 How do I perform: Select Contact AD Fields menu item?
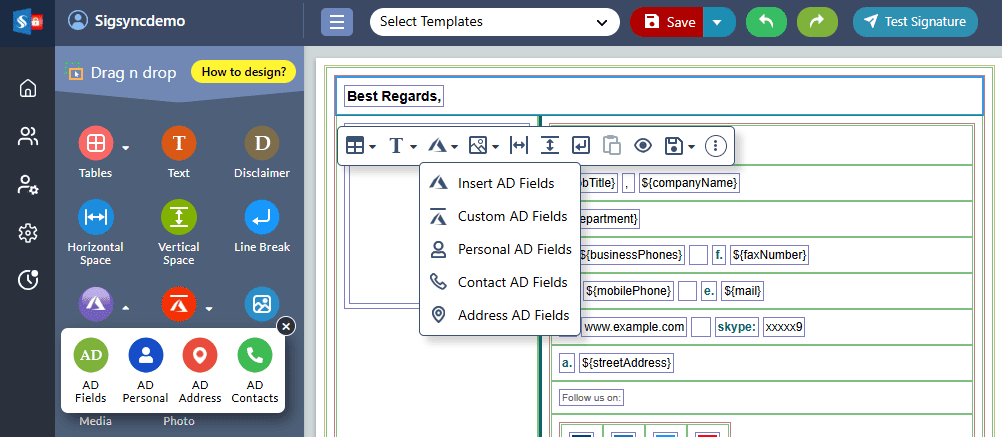point(500,282)
